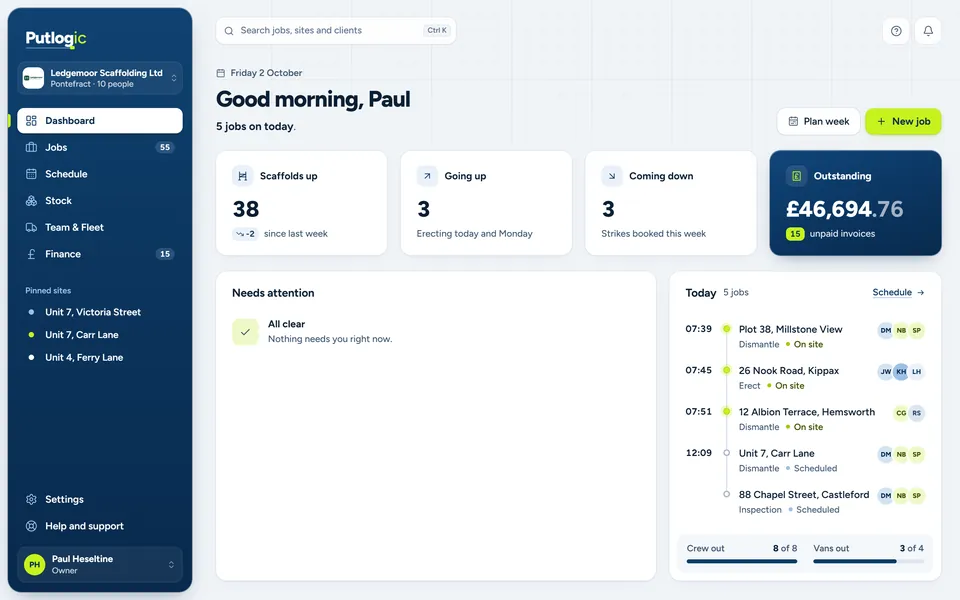Expand the Ledgemoor Scaffolding Ltd company switcher
Viewport: 960px width, 600px height.
(x=100, y=78)
